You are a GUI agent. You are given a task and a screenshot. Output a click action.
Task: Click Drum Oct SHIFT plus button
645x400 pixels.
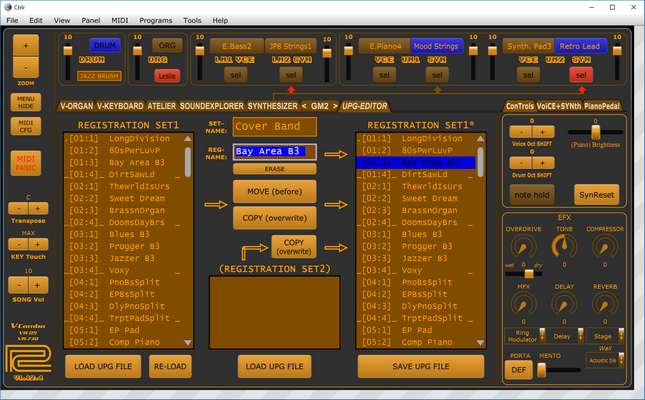(x=543, y=163)
